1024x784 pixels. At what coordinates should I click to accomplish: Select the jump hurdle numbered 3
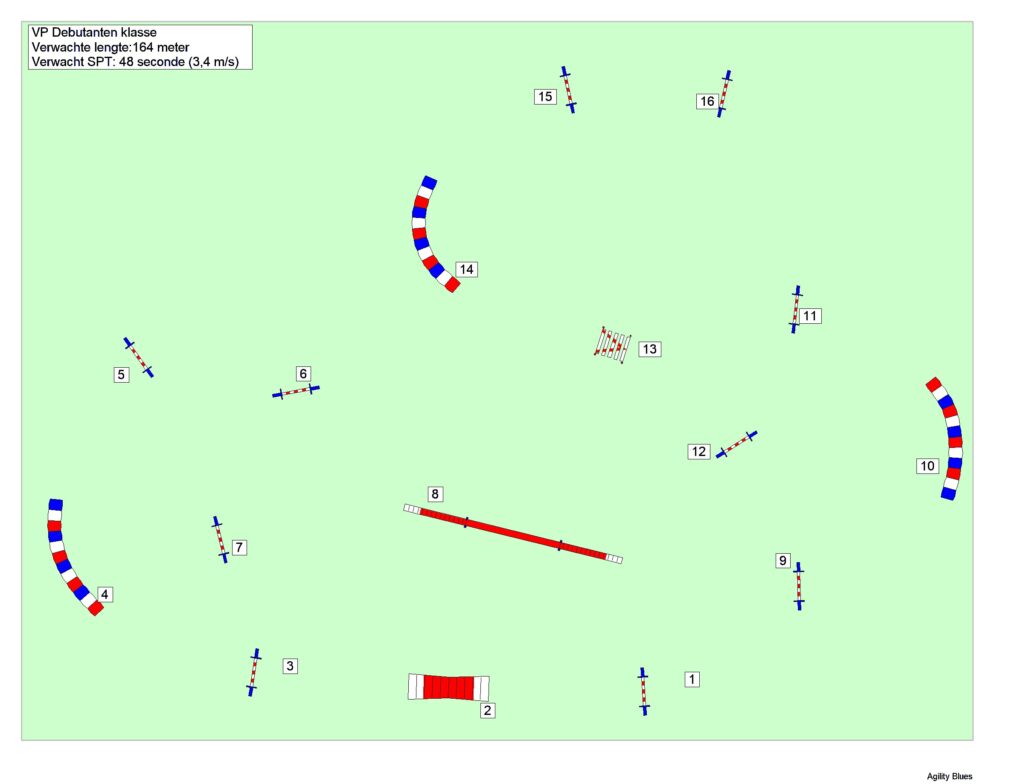[x=254, y=672]
